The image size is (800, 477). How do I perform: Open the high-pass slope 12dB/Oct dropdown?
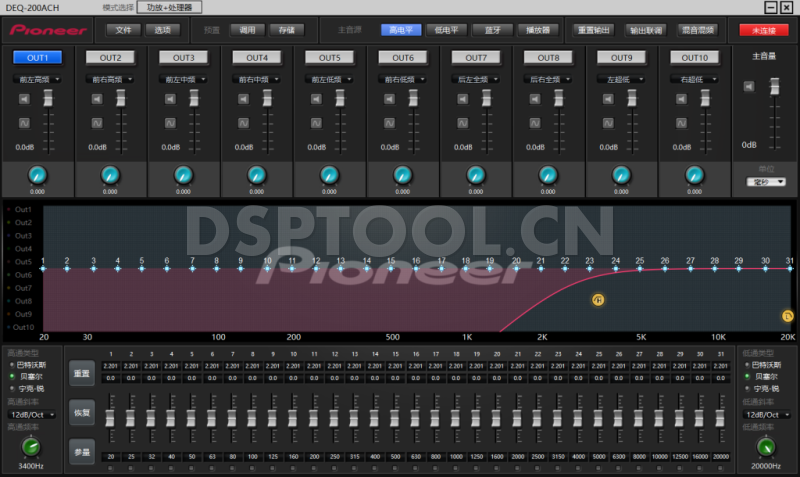point(30,414)
